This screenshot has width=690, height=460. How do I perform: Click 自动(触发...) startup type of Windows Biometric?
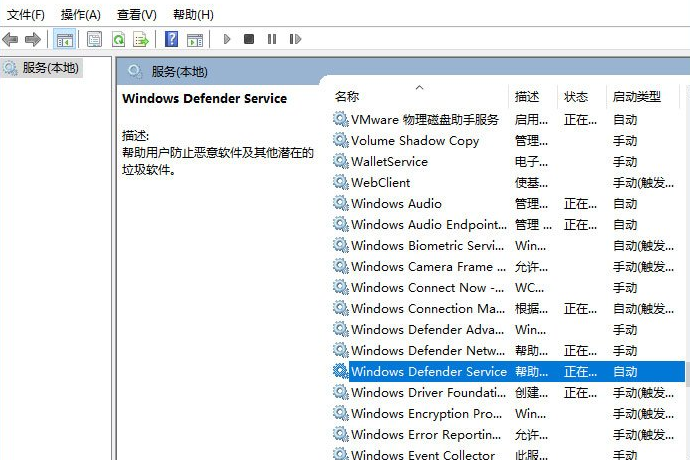pyautogui.click(x=643, y=246)
